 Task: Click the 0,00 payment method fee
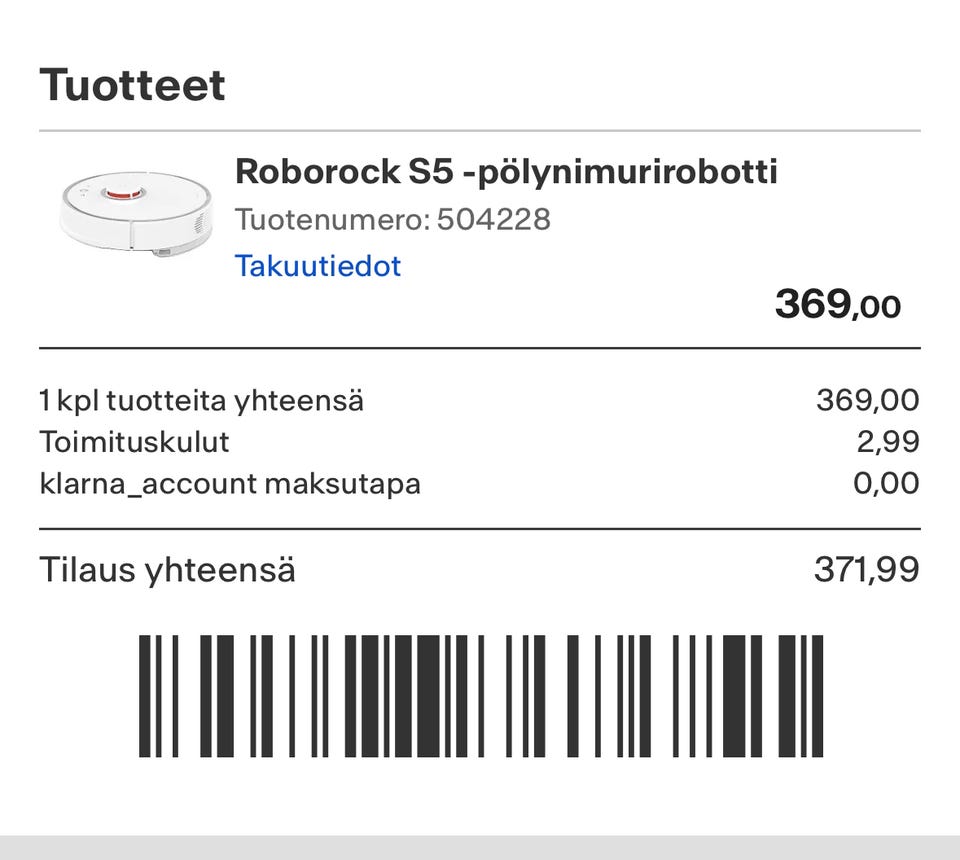[x=885, y=484]
